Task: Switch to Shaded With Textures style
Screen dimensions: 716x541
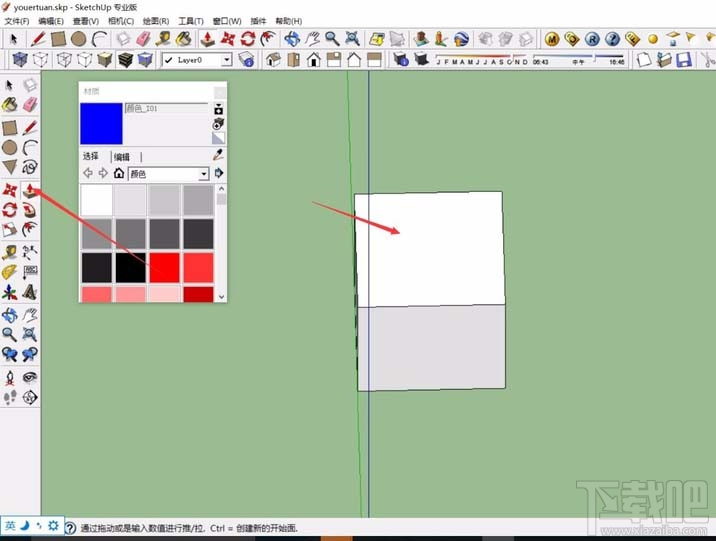Action: coord(125,60)
